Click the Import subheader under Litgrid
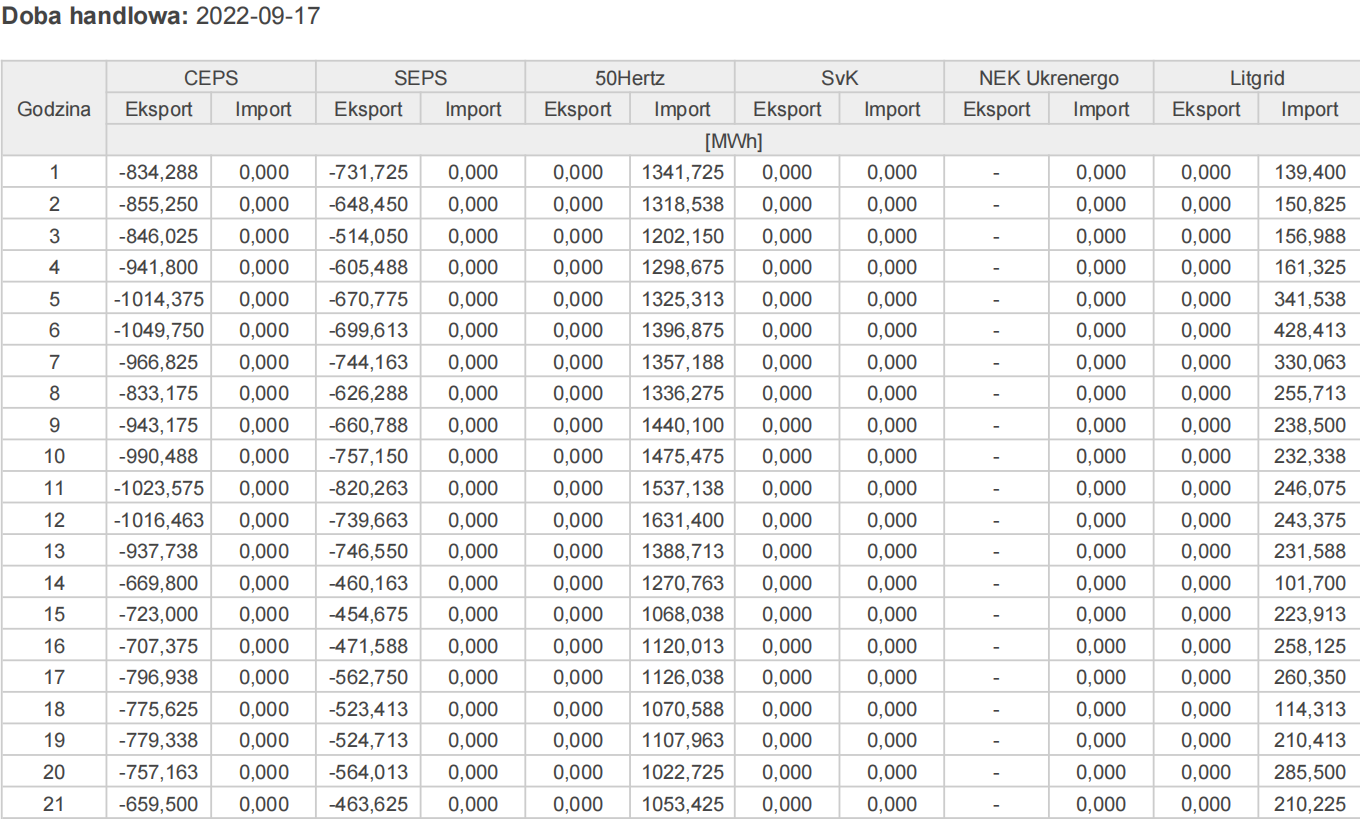The width and height of the screenshot is (1360, 819). (1309, 110)
